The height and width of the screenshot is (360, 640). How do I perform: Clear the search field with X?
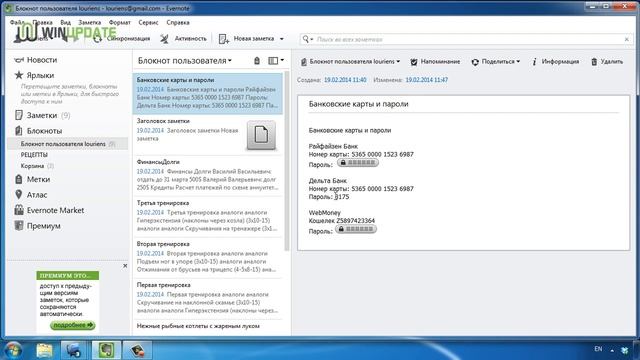click(x=627, y=39)
